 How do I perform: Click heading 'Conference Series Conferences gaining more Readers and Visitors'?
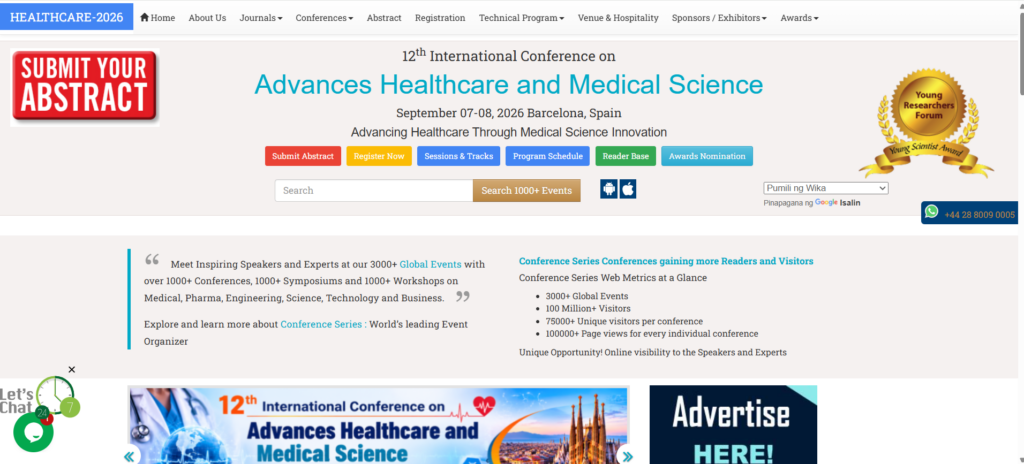click(x=666, y=261)
